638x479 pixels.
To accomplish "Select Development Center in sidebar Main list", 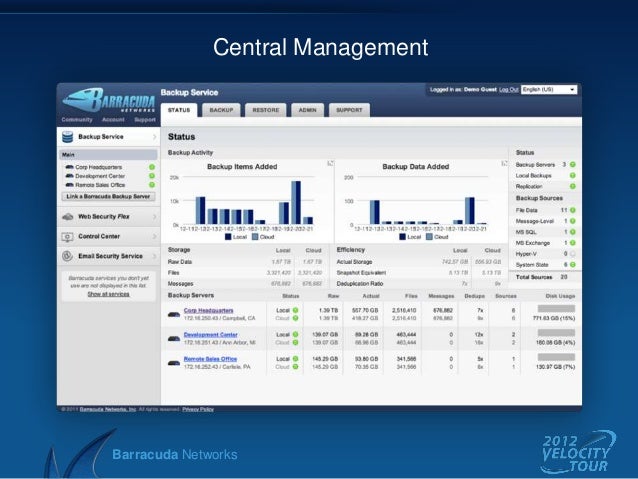I will [100, 176].
